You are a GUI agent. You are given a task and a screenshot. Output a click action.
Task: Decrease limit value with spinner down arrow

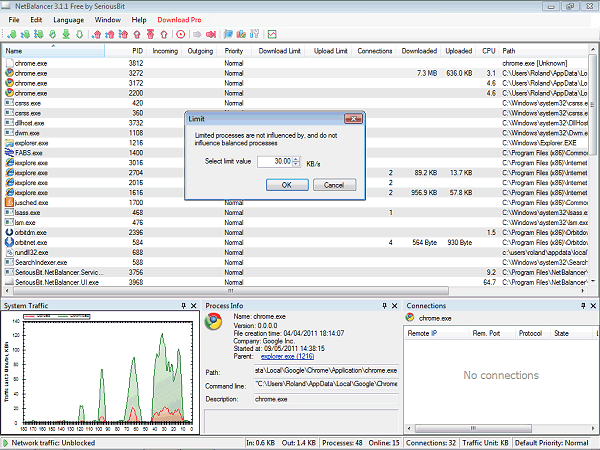[296, 164]
